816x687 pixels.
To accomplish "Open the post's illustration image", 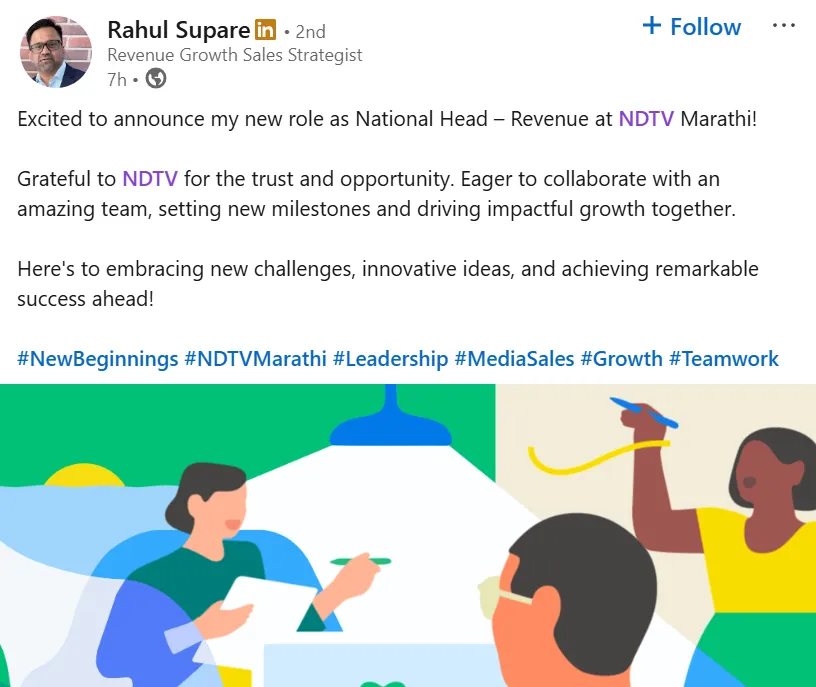I will point(408,535).
